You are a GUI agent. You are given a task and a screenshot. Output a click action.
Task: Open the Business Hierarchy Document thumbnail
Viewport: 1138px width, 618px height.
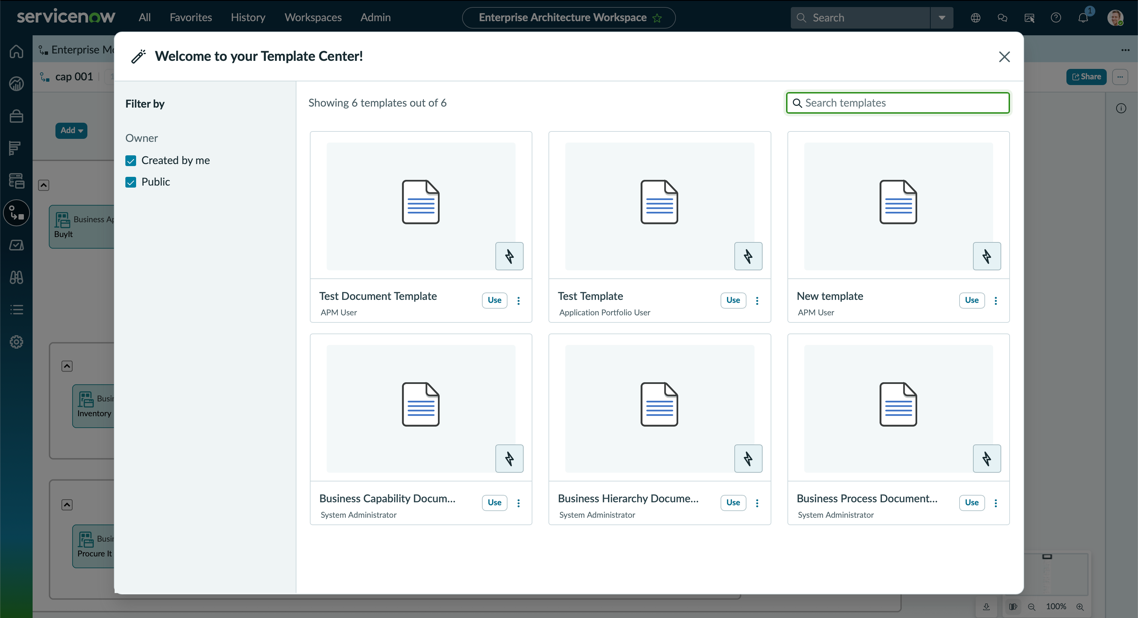pos(660,409)
